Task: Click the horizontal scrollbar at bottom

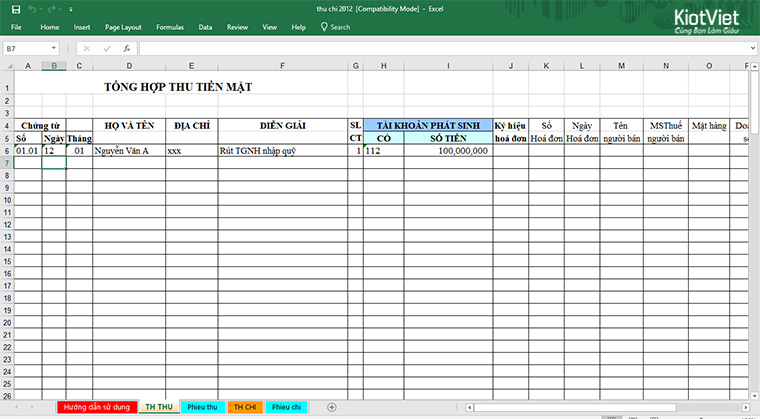Action: click(x=600, y=408)
